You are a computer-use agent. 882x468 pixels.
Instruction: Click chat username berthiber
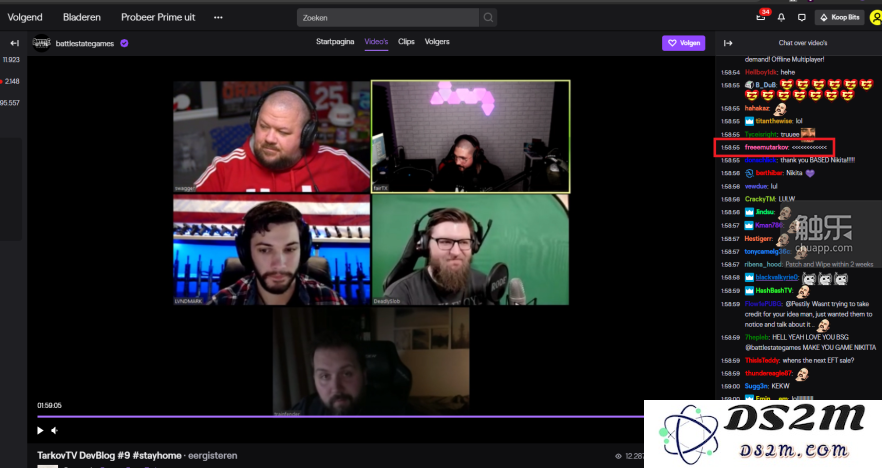pos(769,173)
